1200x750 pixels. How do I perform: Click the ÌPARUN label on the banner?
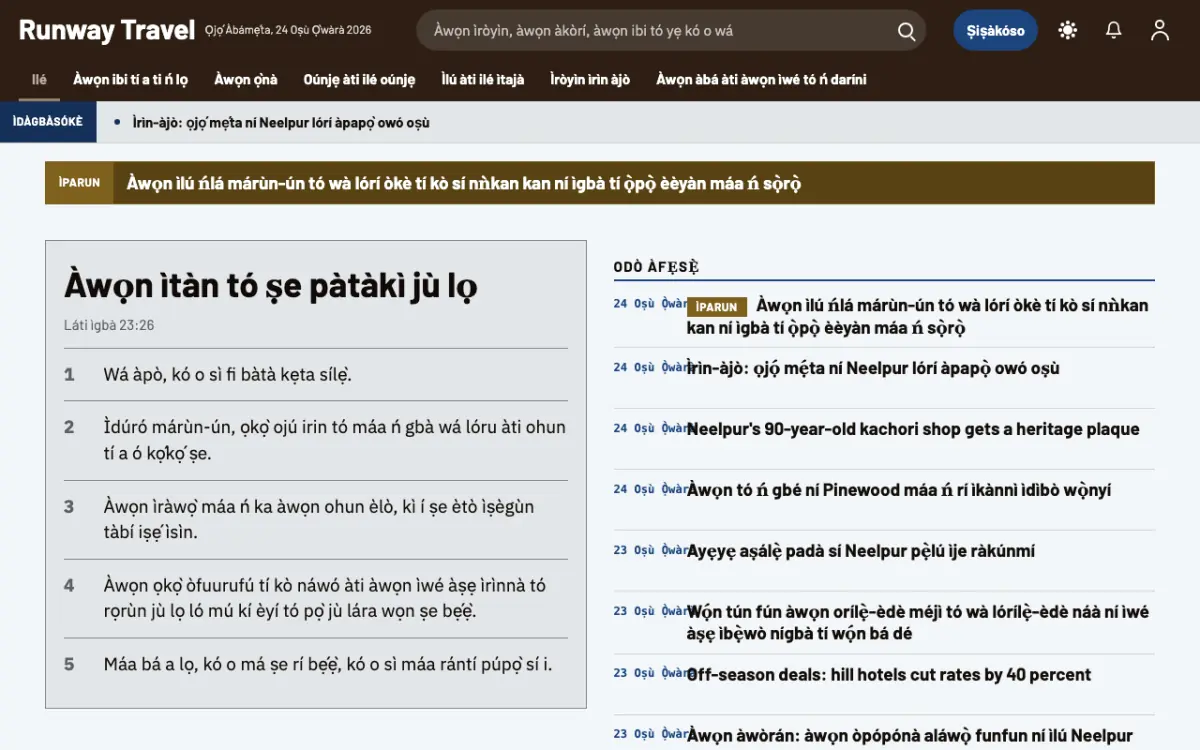pos(79,183)
